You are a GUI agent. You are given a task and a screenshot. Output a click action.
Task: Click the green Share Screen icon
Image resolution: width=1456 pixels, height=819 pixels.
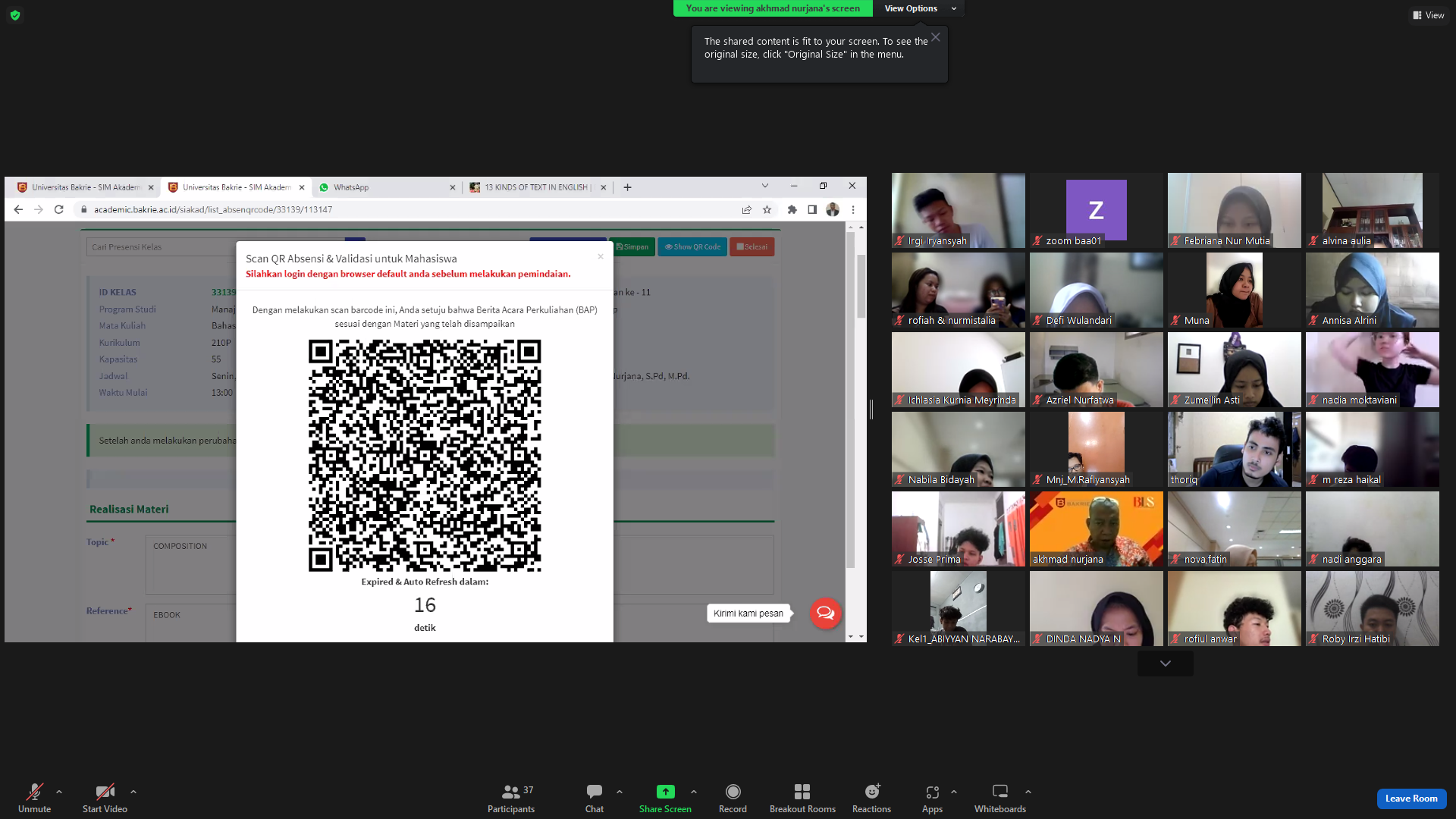[x=665, y=792]
